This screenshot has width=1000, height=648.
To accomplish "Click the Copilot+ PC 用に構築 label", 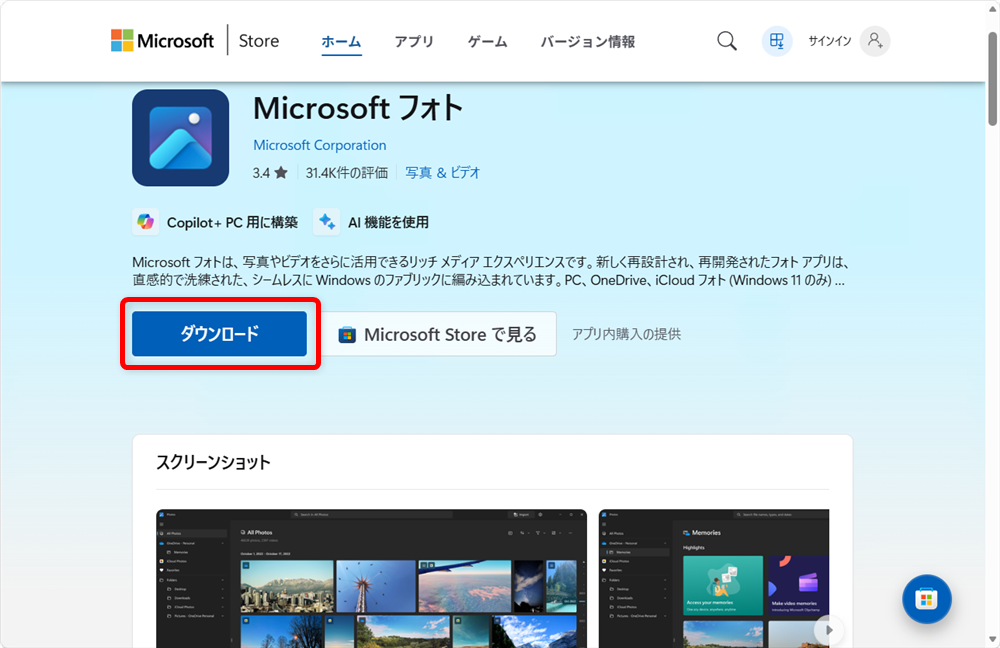I will [x=232, y=223].
